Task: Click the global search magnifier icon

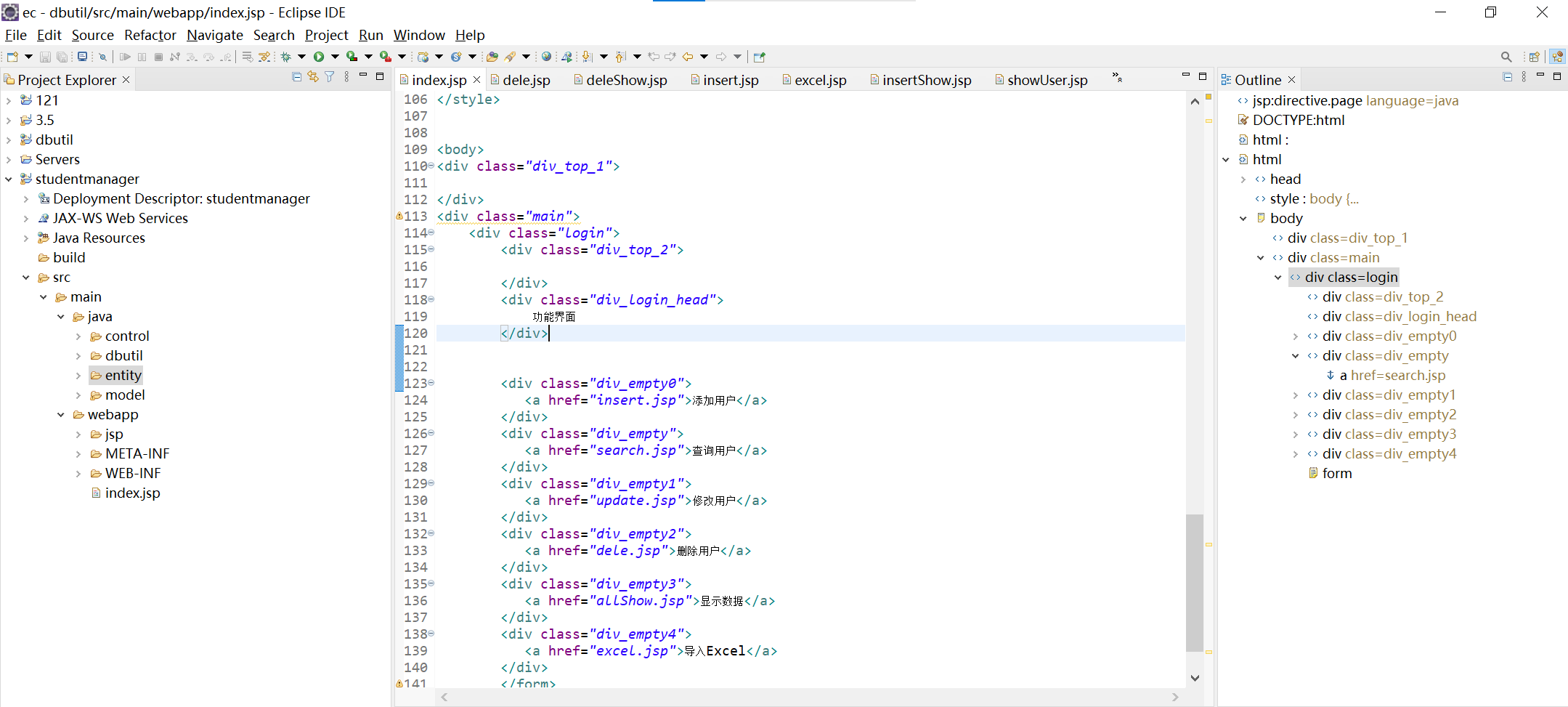Action: 1506,57
